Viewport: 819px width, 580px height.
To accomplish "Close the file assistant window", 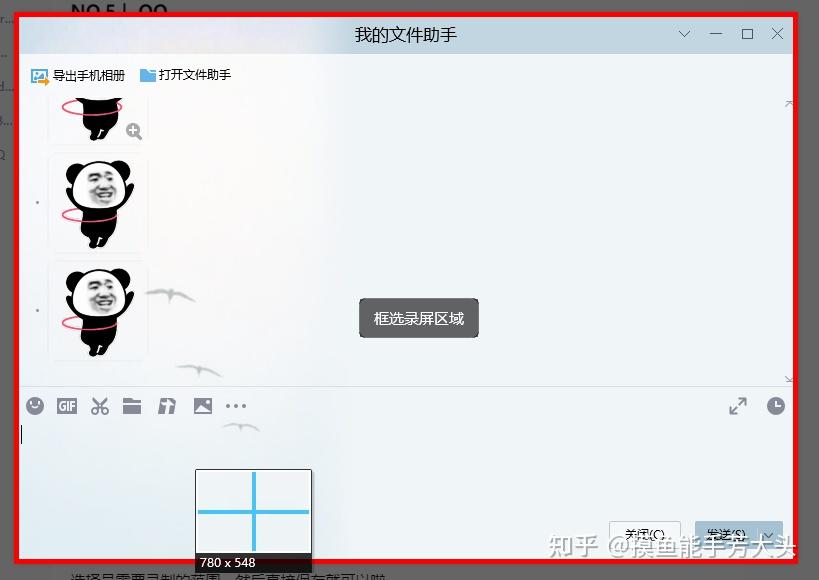I will pos(777,34).
